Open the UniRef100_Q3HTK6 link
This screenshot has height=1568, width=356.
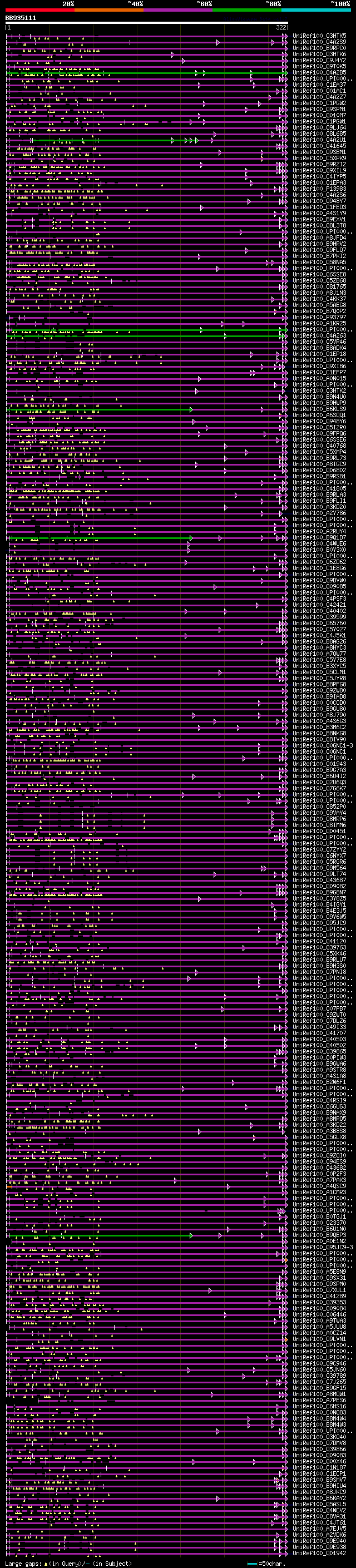pos(319,55)
